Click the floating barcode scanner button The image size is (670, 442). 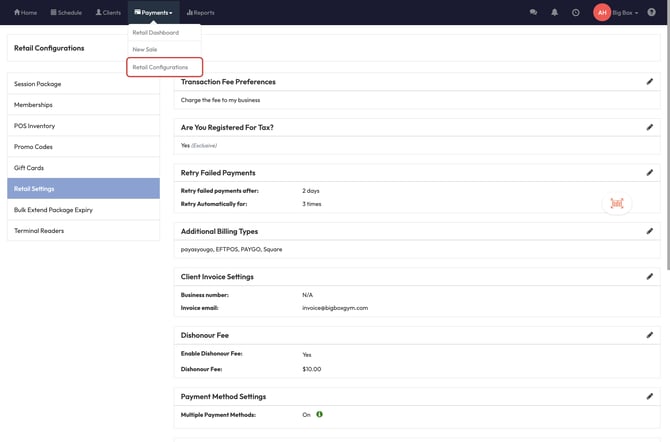point(617,203)
